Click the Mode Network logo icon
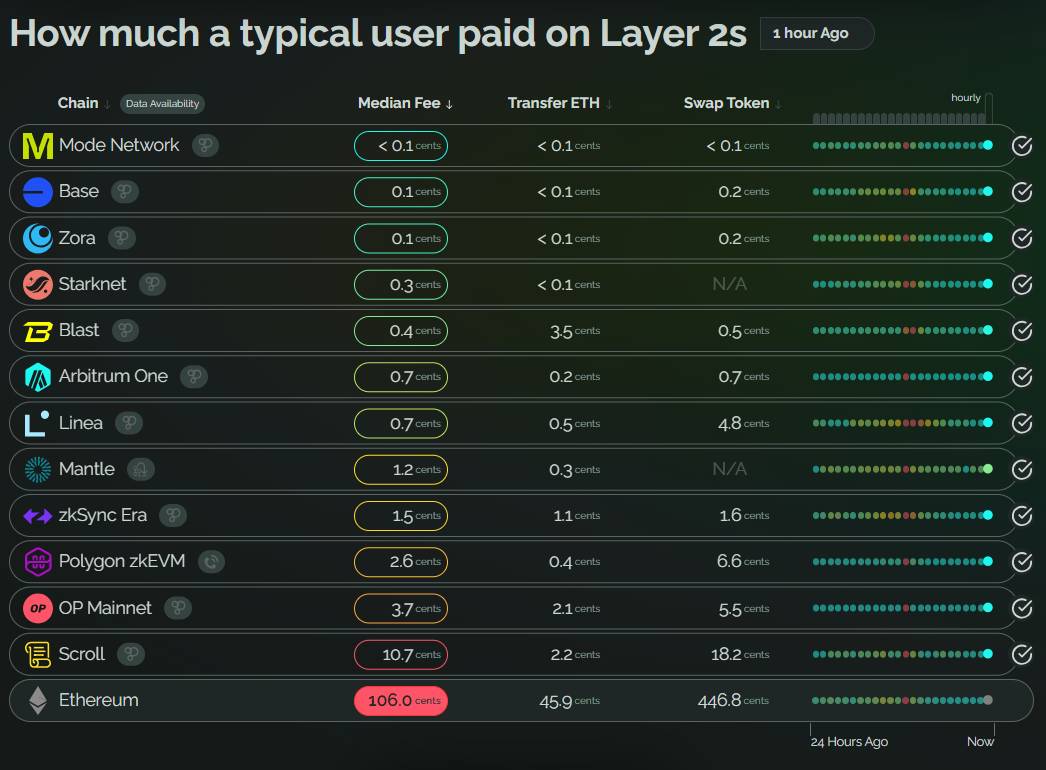The image size is (1046, 770). pos(37,146)
